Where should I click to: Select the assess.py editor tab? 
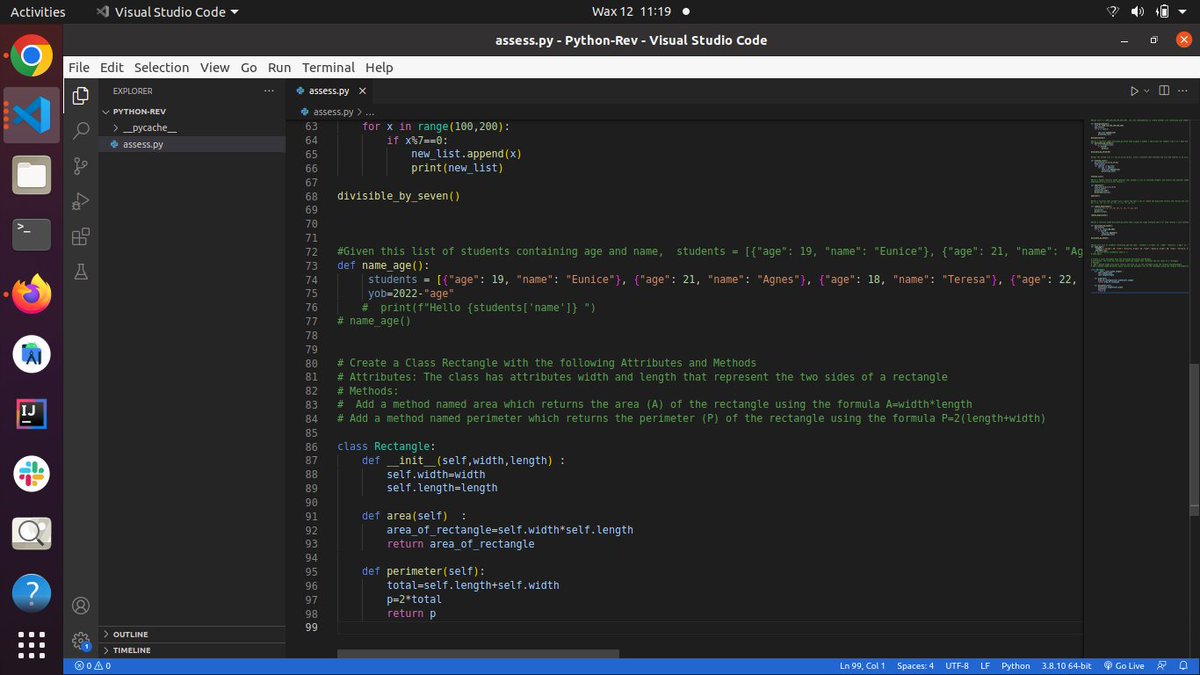point(331,91)
